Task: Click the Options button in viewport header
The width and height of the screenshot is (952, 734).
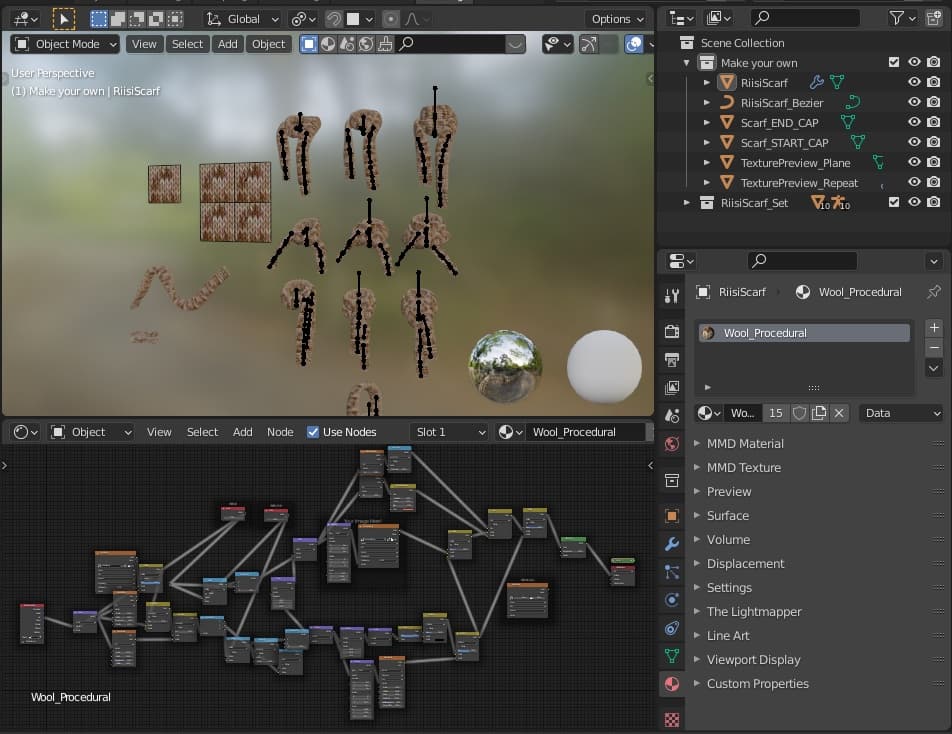Action: coord(615,19)
